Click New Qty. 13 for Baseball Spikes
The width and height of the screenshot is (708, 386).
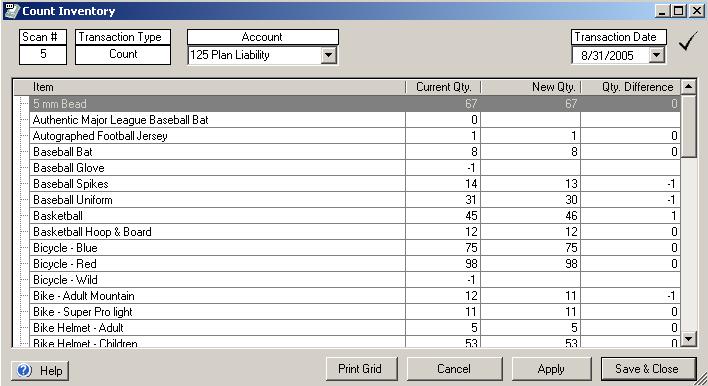click(531, 184)
